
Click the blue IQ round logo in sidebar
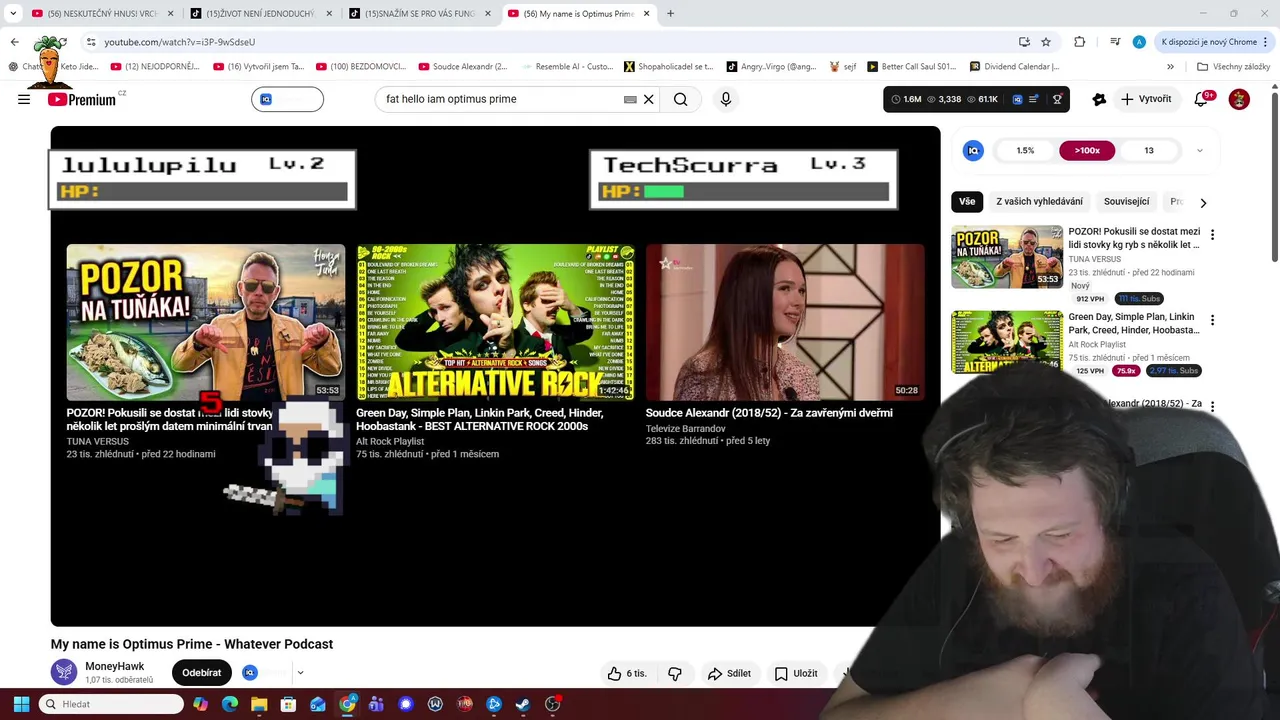pyautogui.click(x=972, y=150)
